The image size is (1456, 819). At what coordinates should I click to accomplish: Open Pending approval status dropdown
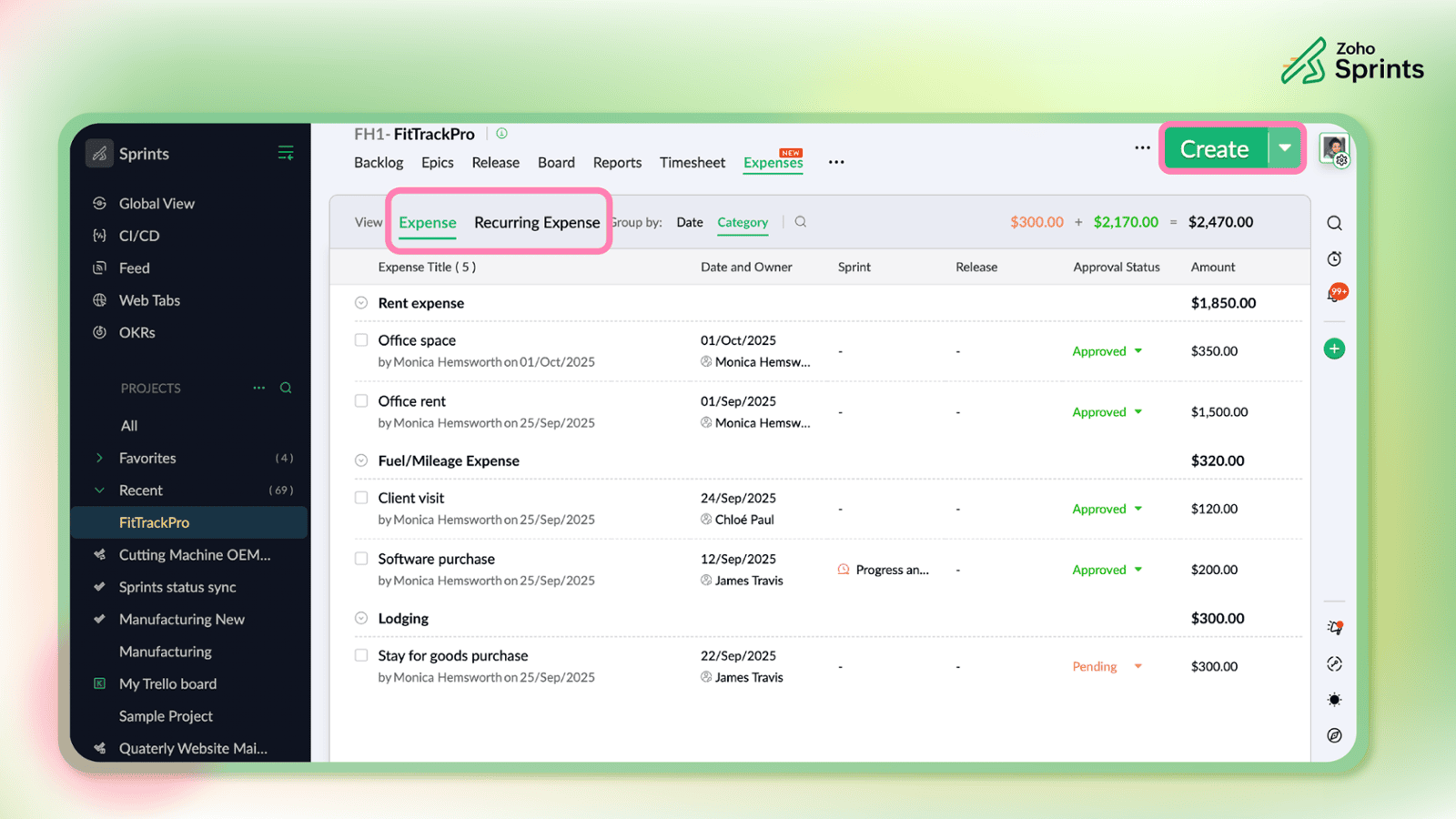click(x=1137, y=667)
